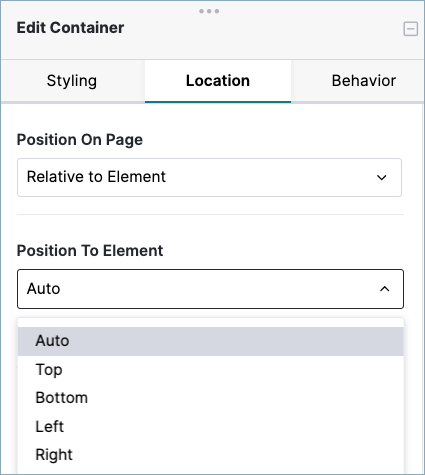Click the Auto value in Position To Element field

pyautogui.click(x=44, y=289)
